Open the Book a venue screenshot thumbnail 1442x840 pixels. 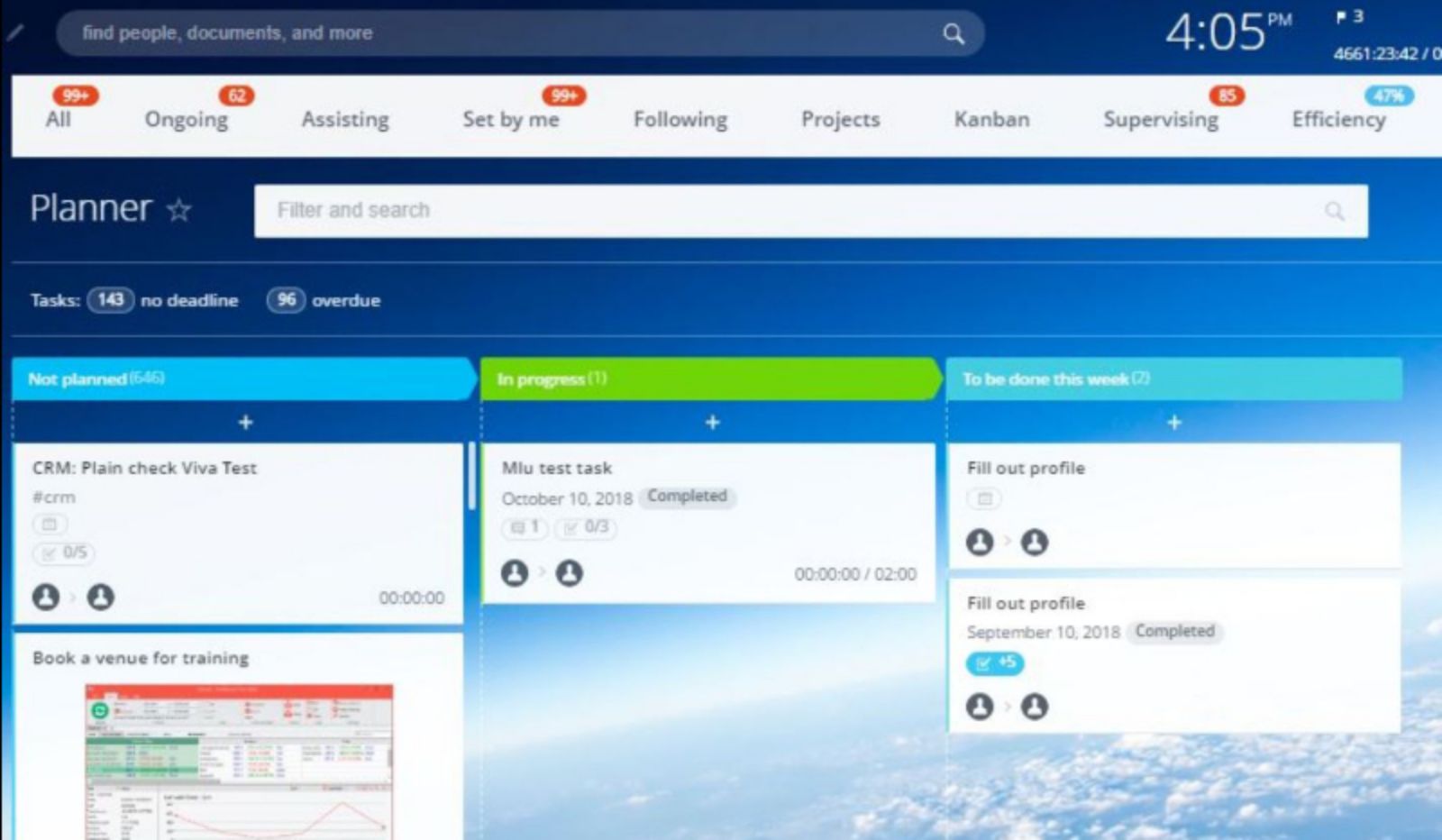pyautogui.click(x=239, y=762)
